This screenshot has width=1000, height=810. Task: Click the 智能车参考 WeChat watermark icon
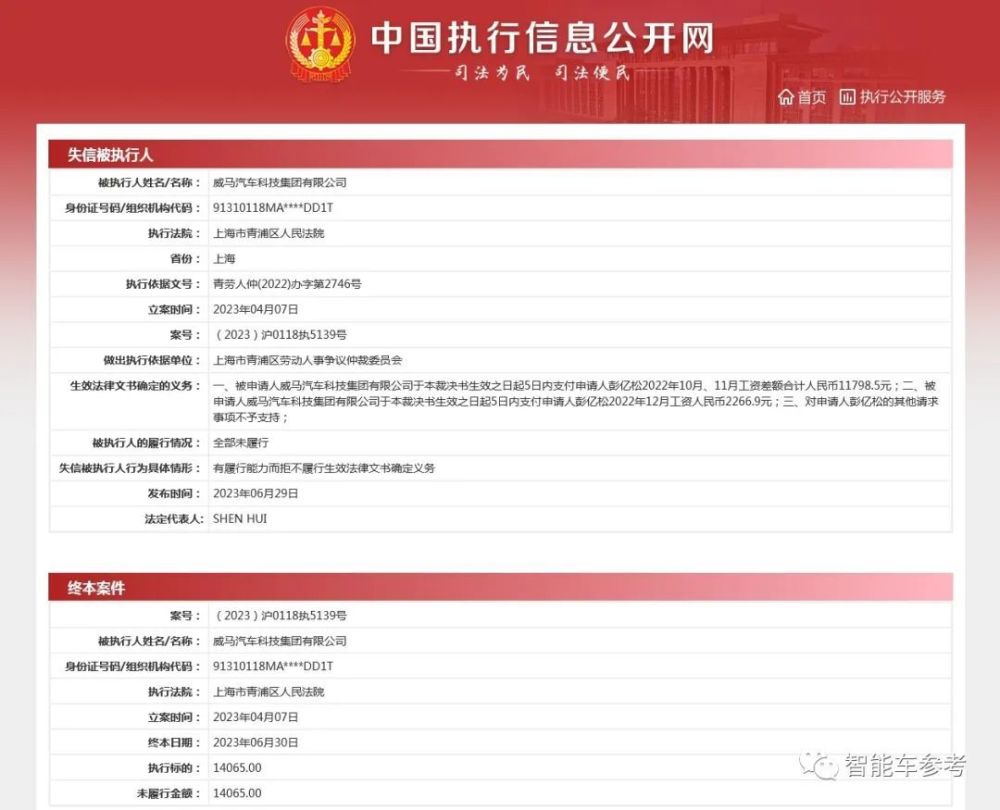[x=819, y=764]
